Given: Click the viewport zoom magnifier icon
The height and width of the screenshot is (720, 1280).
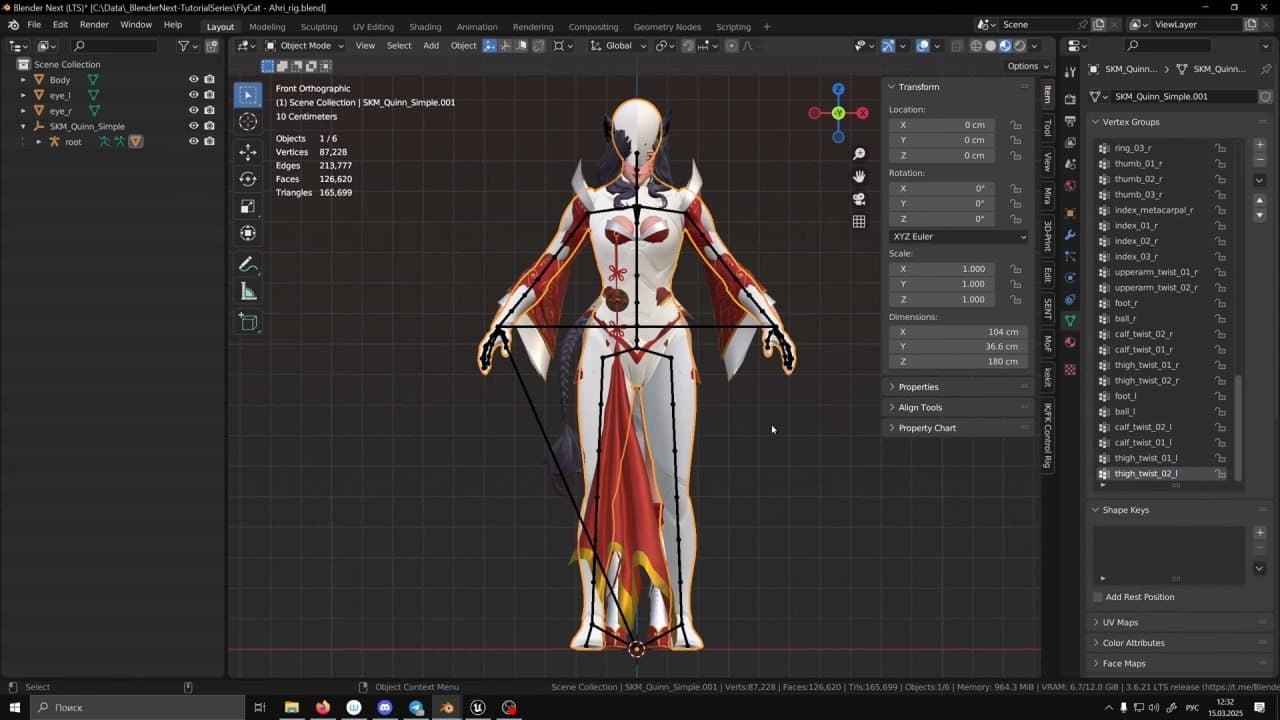Looking at the screenshot, I should [x=859, y=154].
